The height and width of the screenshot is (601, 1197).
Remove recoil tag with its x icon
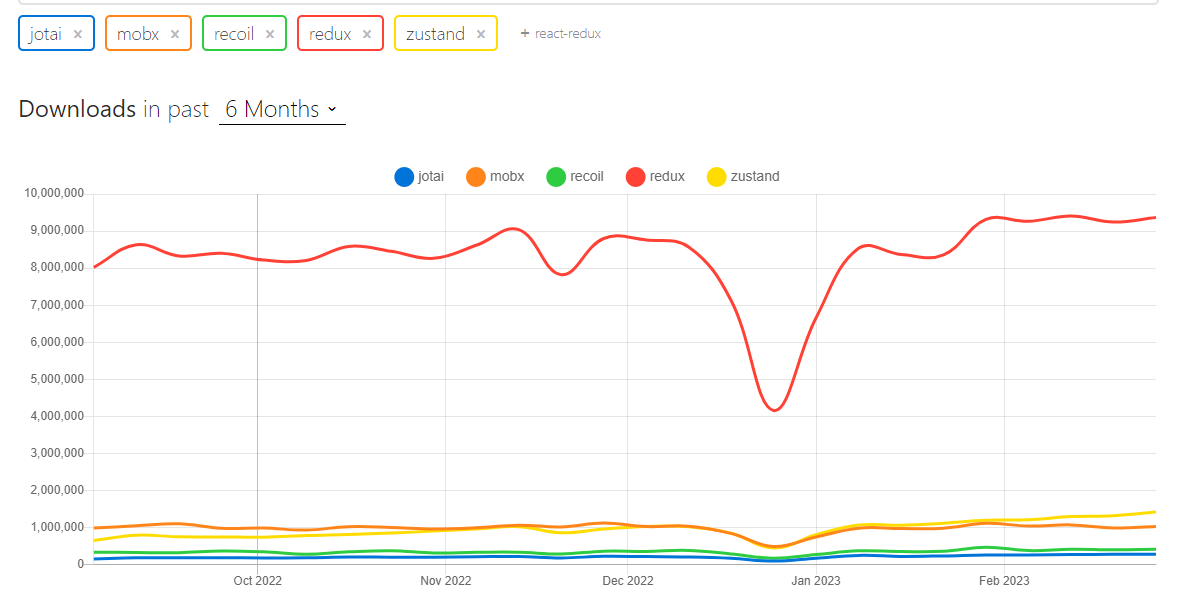269,34
